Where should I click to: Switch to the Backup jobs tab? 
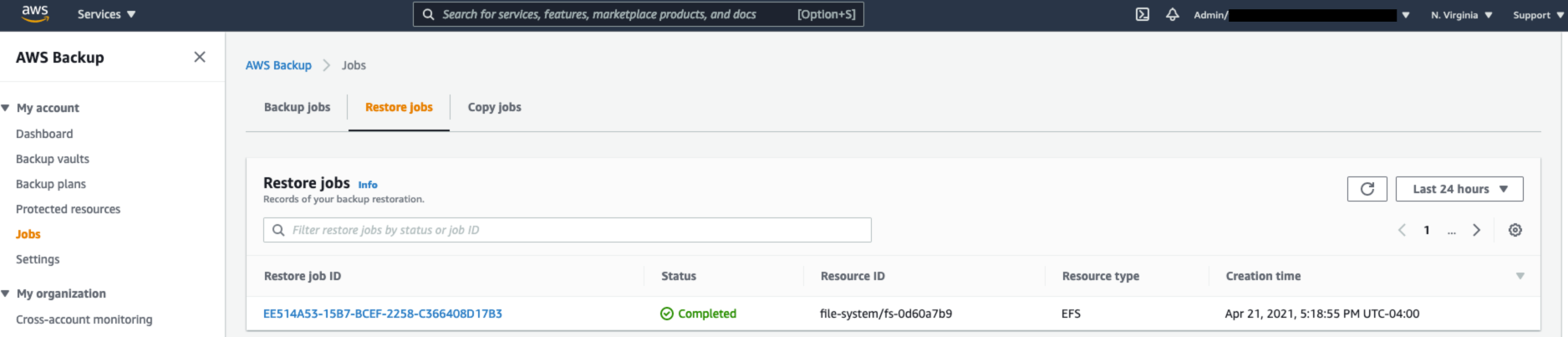[297, 107]
